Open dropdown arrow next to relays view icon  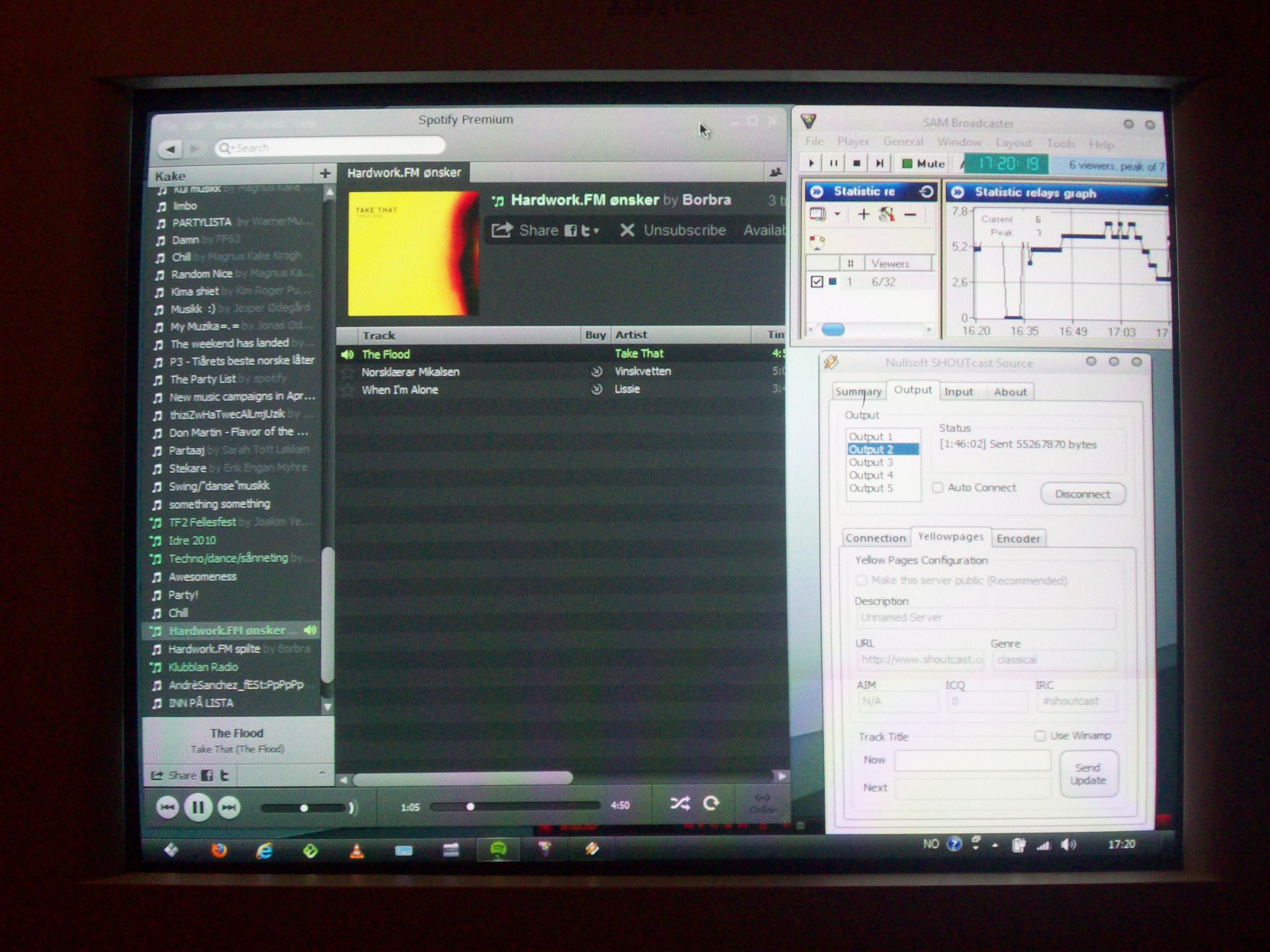[837, 215]
